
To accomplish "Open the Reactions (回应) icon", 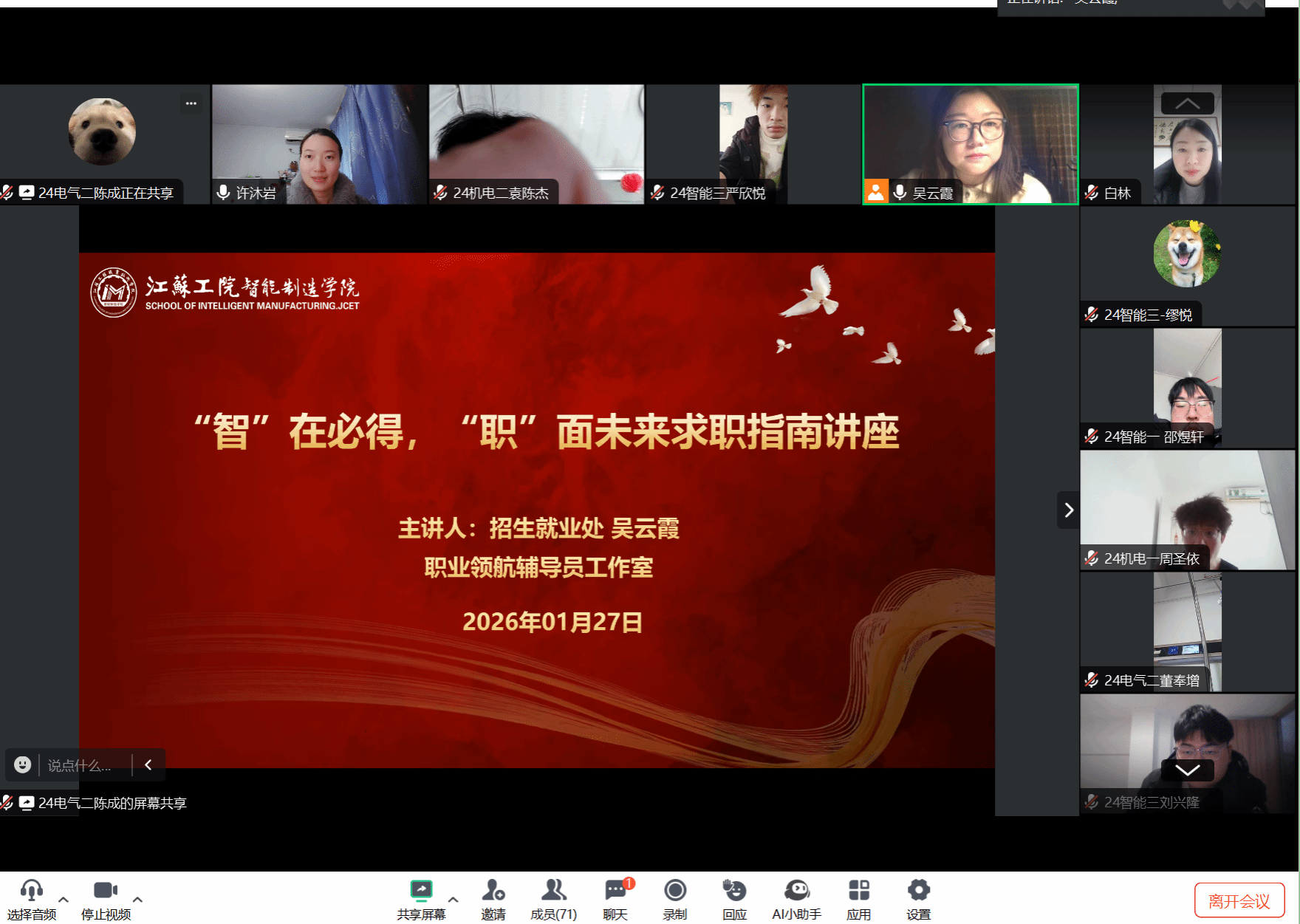I will (x=734, y=891).
